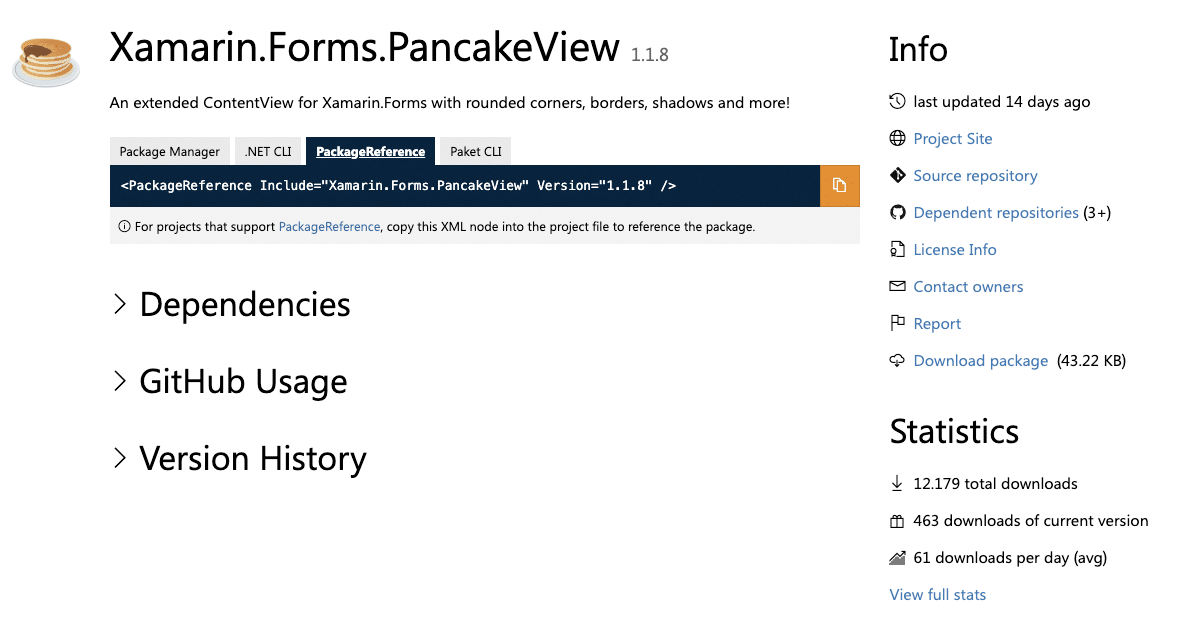The image size is (1178, 627).
Task: Click the pancake stack package logo
Action: tap(45, 63)
